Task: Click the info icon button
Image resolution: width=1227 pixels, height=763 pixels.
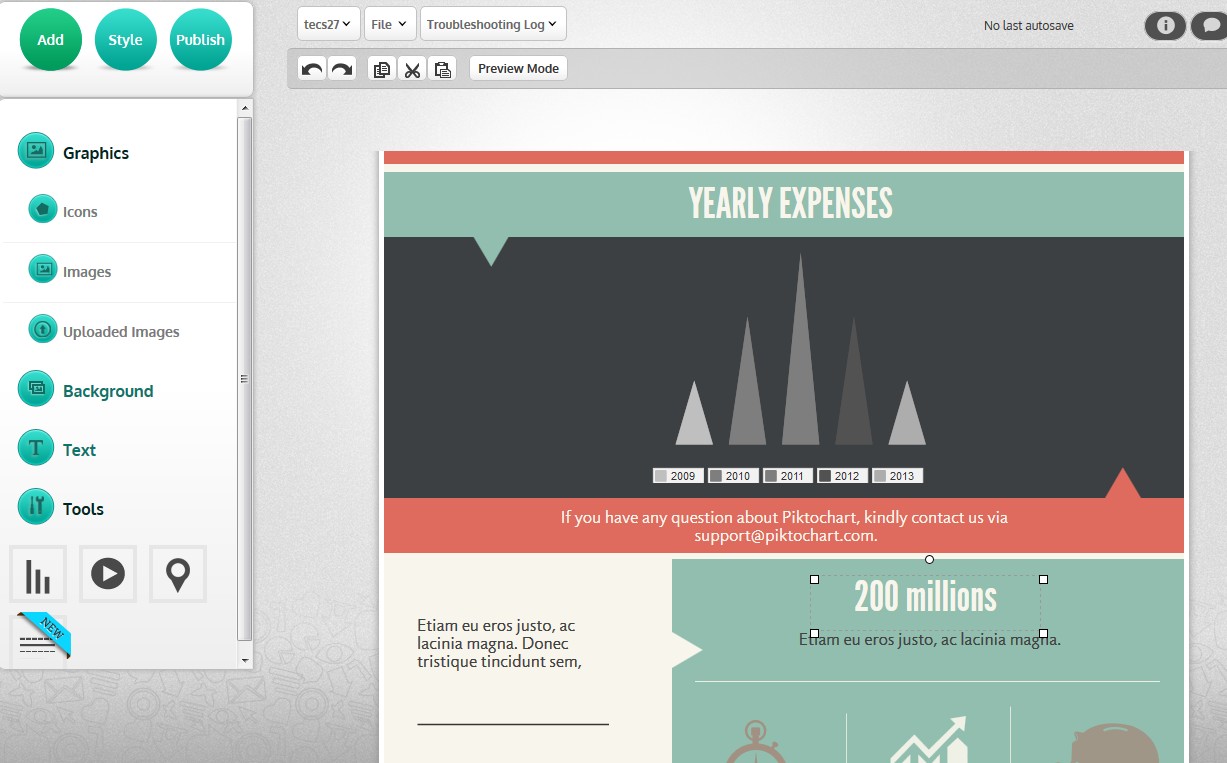Action: pyautogui.click(x=1165, y=26)
